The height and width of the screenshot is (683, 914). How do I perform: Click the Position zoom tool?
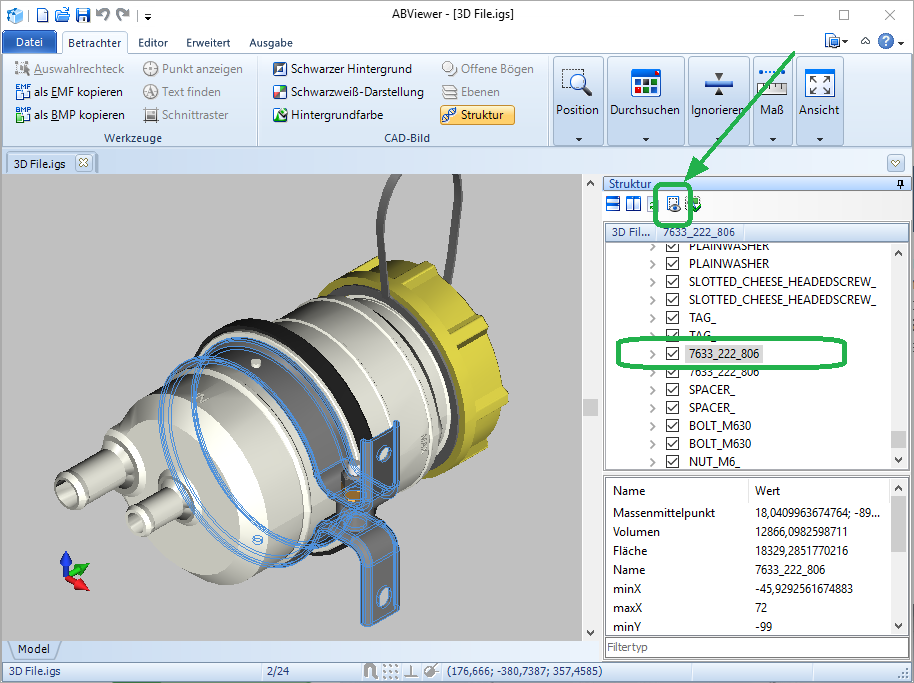[x=577, y=91]
